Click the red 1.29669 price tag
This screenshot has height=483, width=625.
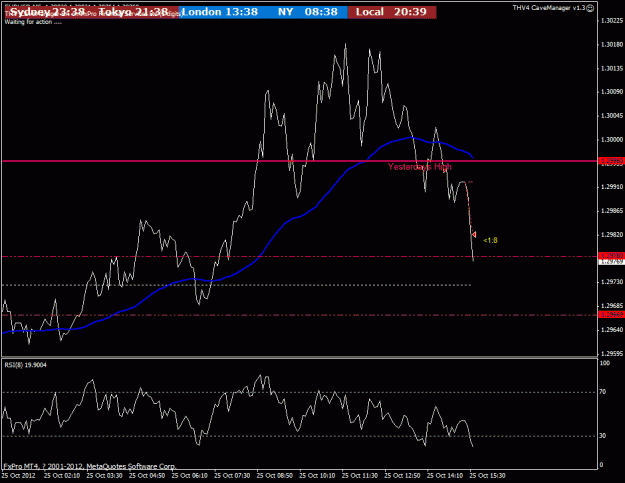point(612,314)
